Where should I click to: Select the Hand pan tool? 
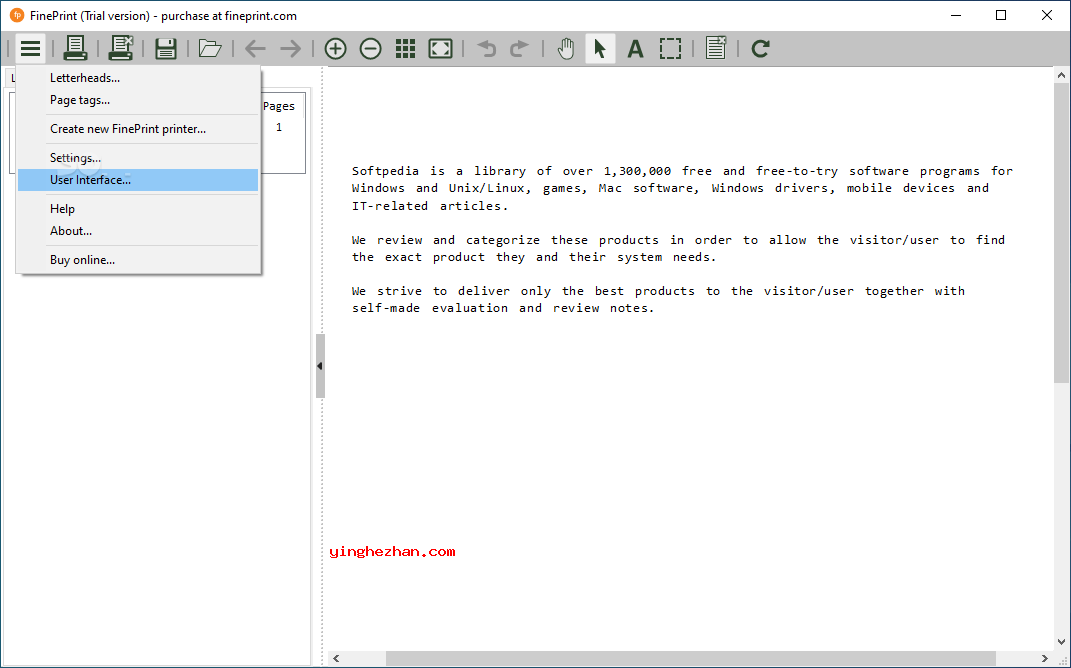click(566, 48)
